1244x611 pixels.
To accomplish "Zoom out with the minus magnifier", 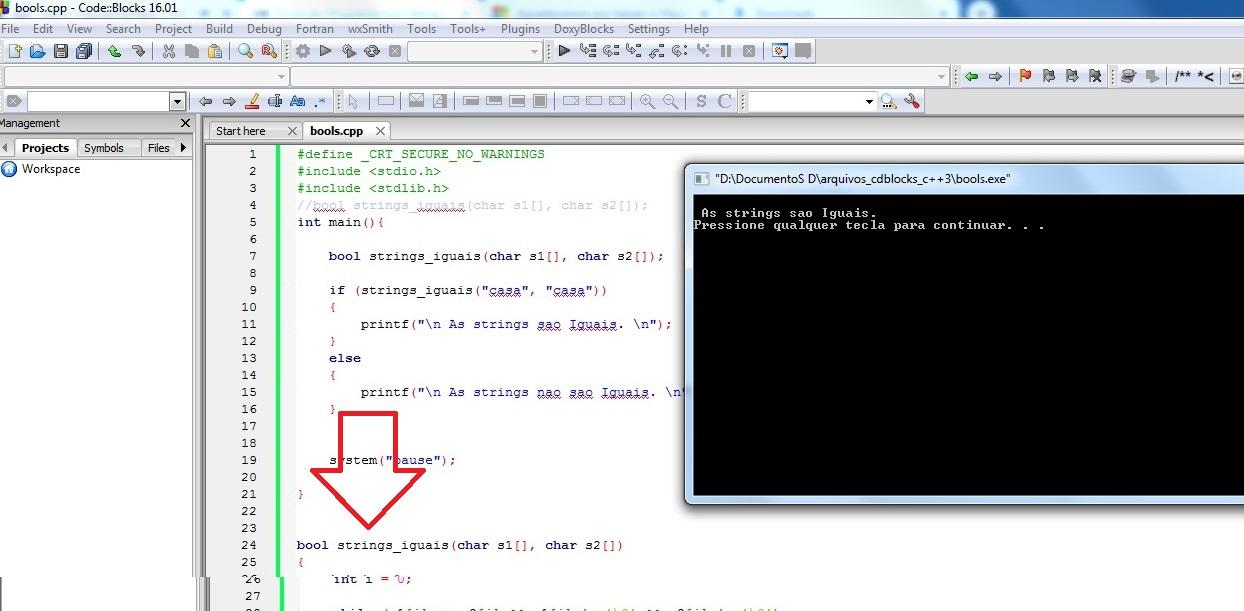I will coord(670,101).
